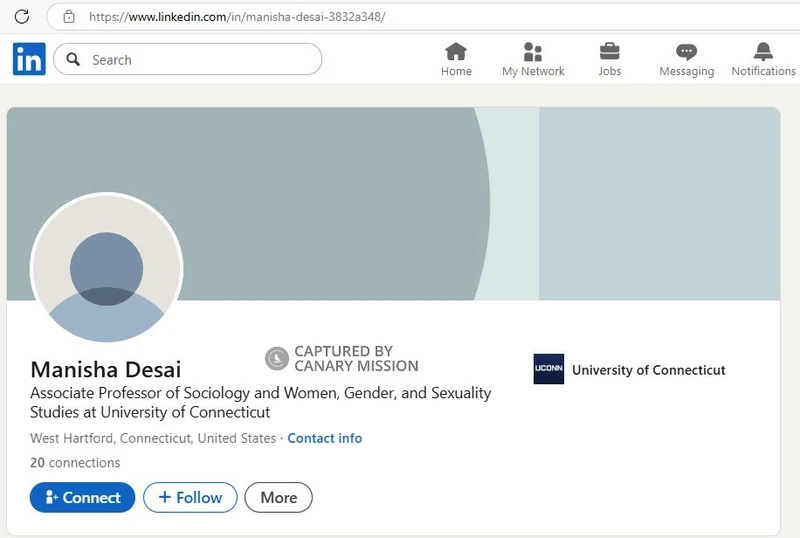Click the site info lock icon
This screenshot has height=538, width=800.
68,16
